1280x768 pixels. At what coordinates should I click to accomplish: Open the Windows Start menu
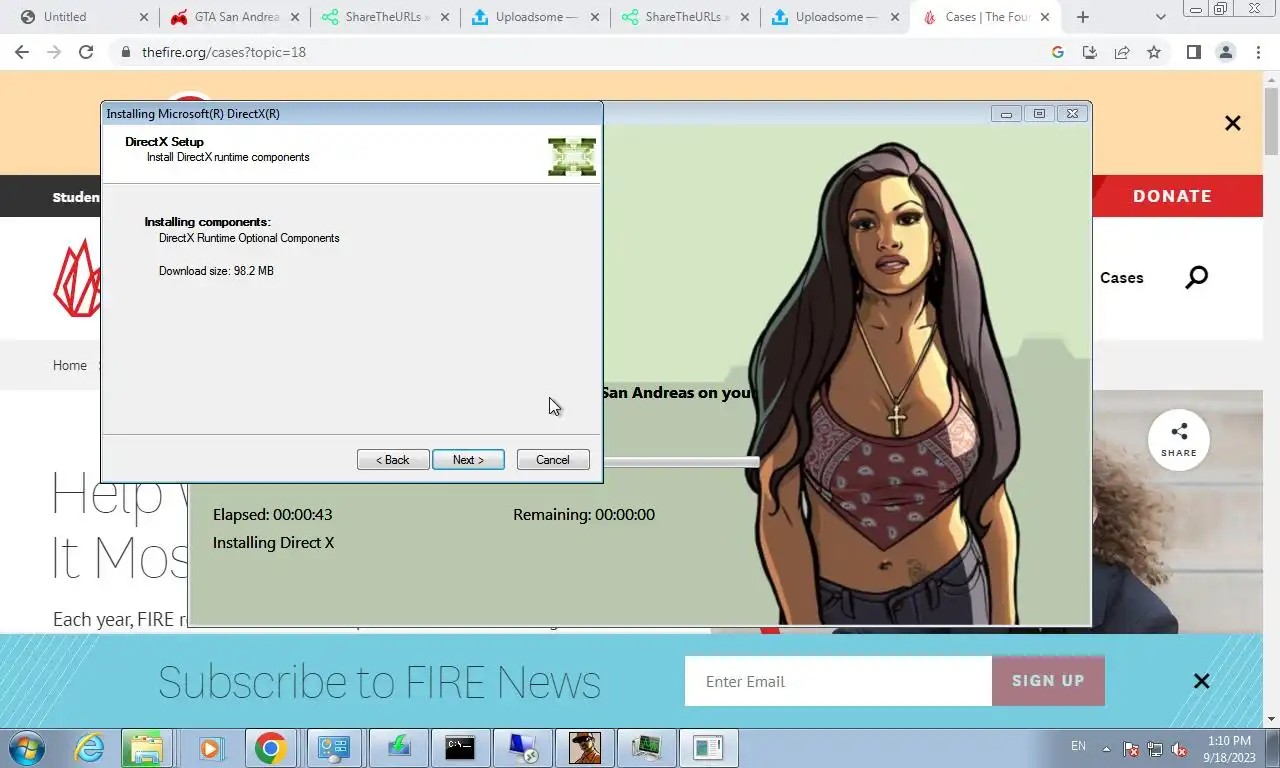[x=27, y=747]
